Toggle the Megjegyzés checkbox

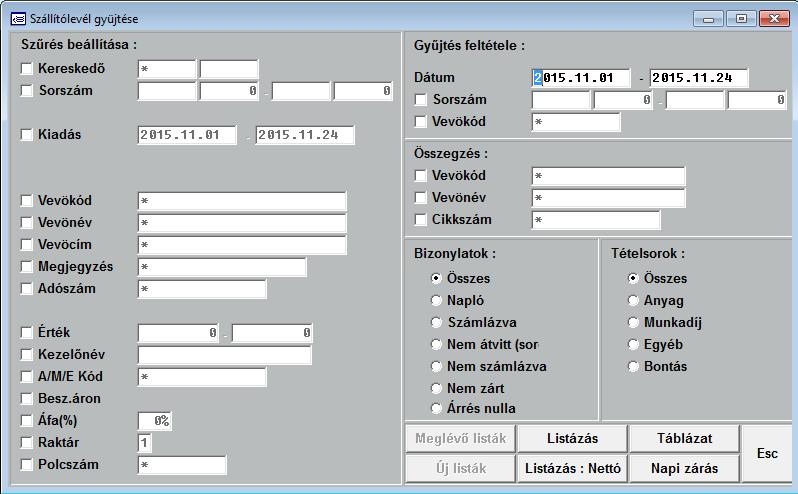(x=26, y=267)
